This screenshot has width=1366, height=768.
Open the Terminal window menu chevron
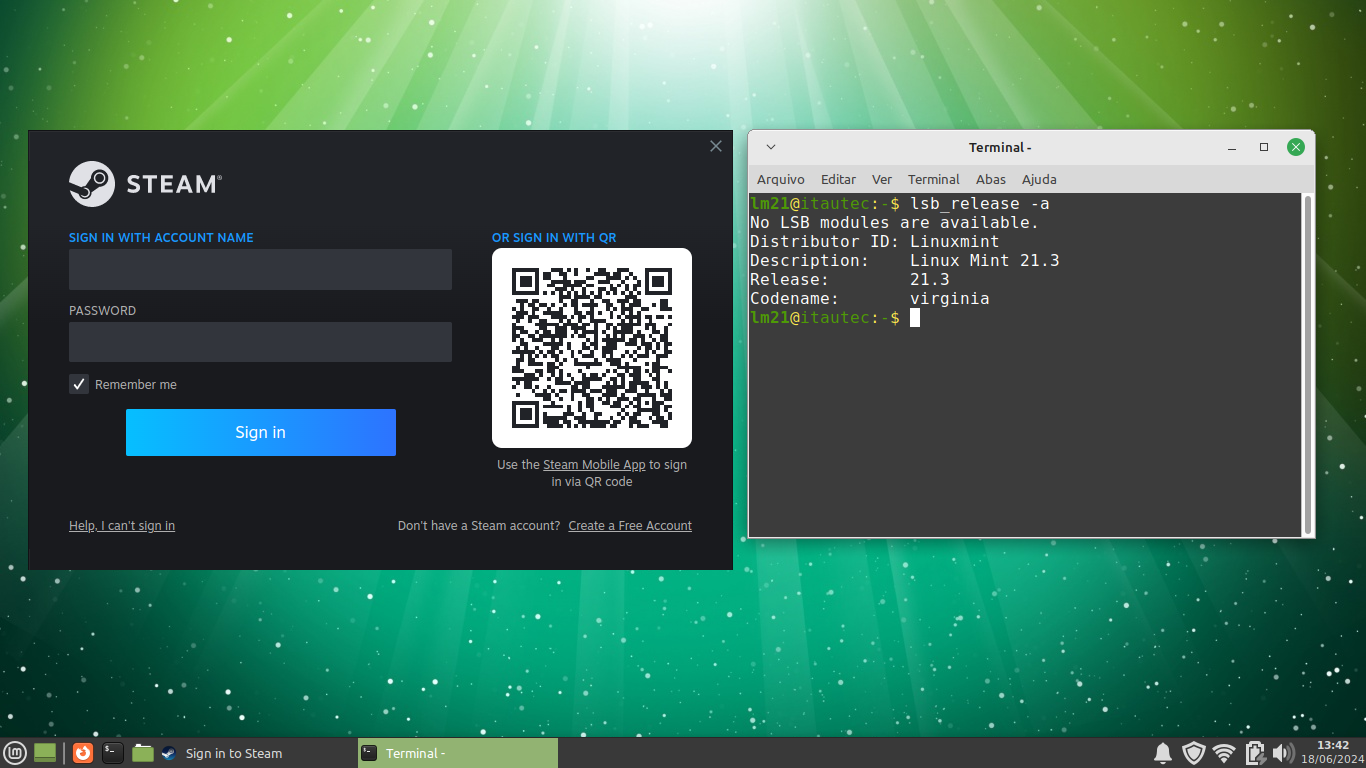(x=771, y=147)
